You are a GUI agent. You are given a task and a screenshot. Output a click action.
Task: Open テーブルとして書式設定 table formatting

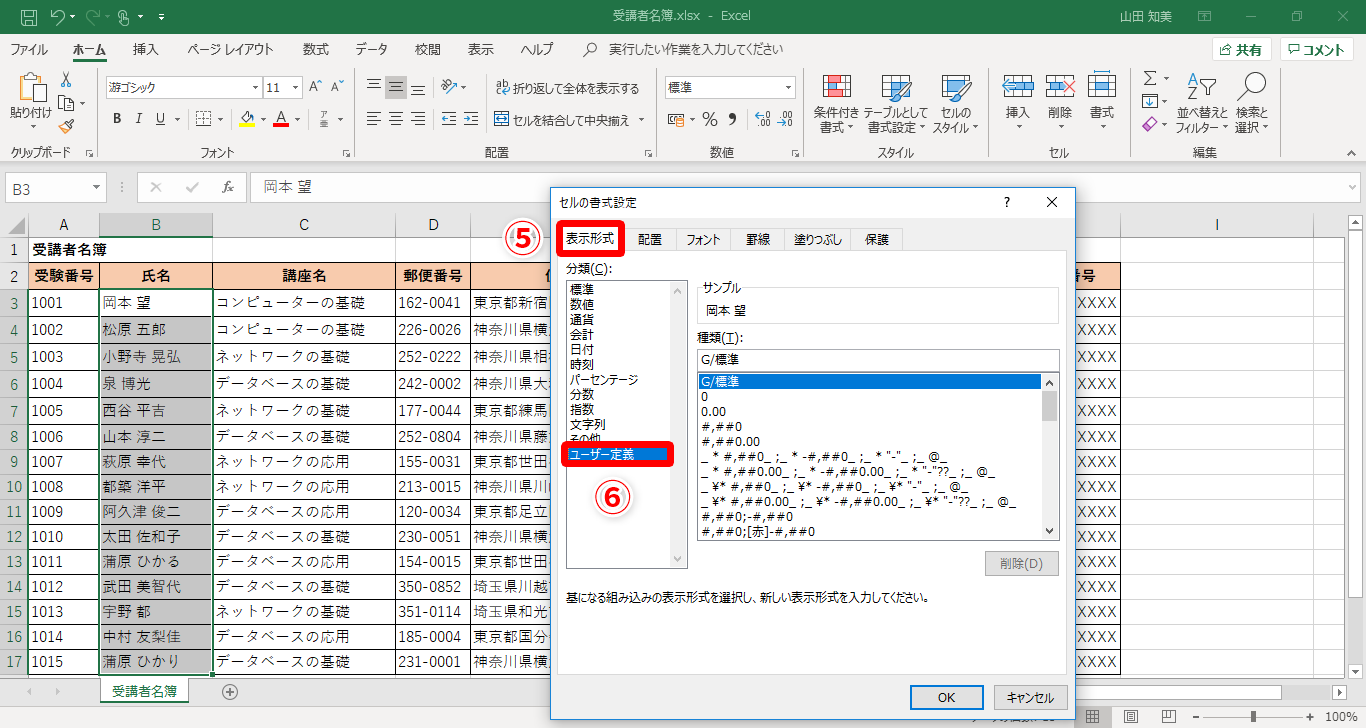[895, 104]
